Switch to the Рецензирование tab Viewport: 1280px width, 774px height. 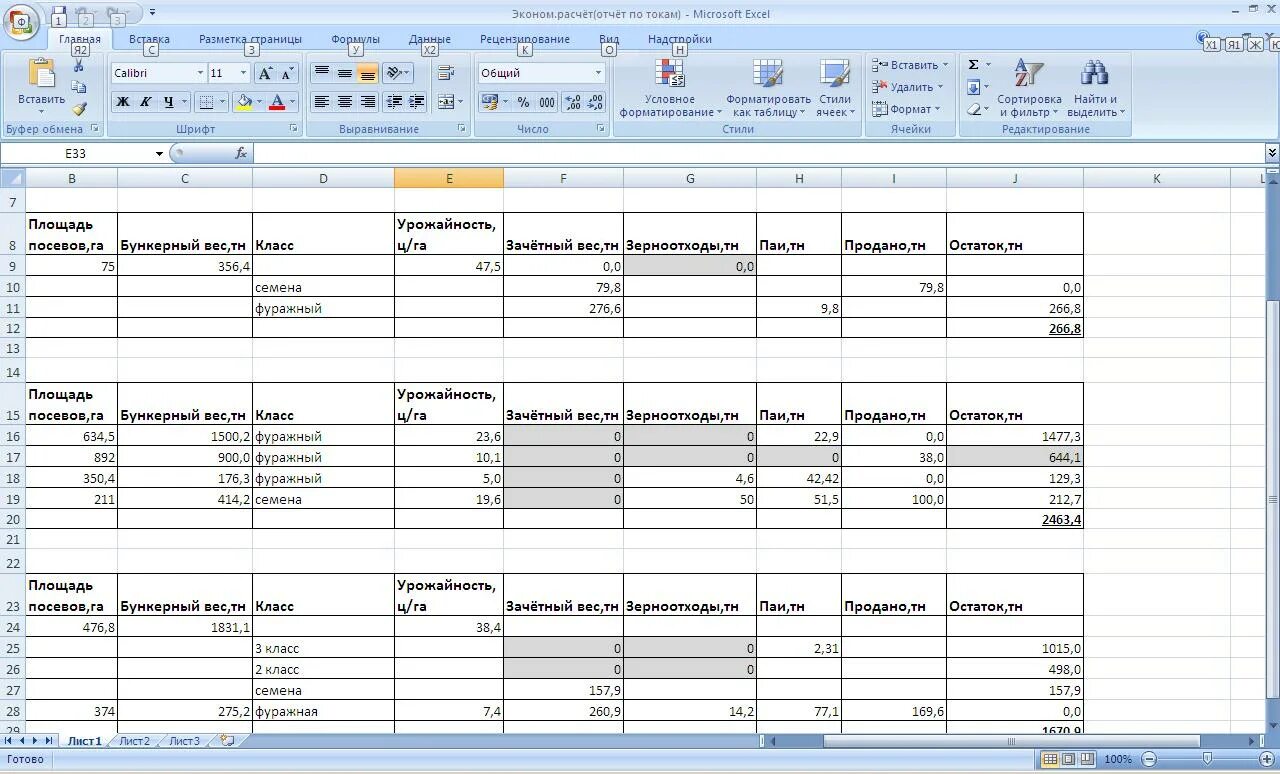coord(524,39)
